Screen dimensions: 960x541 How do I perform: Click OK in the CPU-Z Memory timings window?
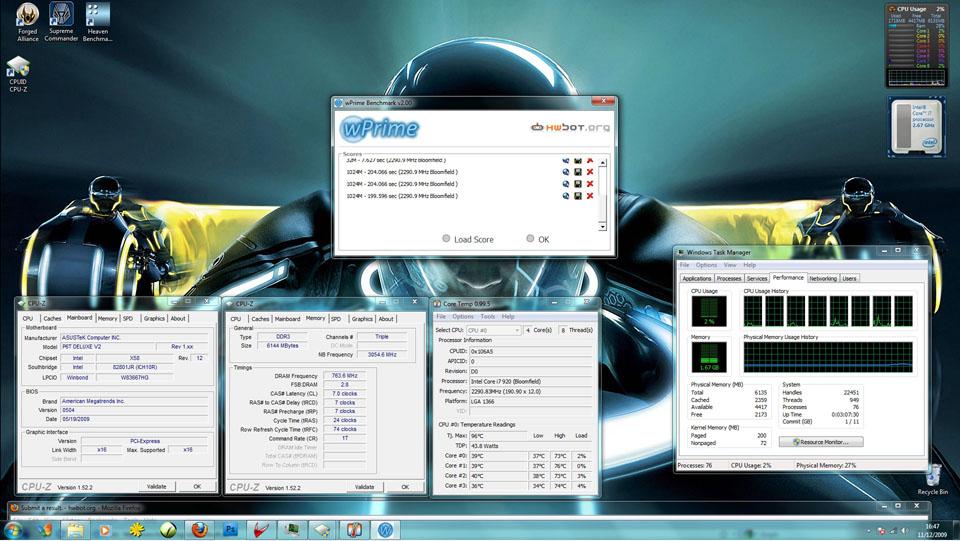coord(405,487)
